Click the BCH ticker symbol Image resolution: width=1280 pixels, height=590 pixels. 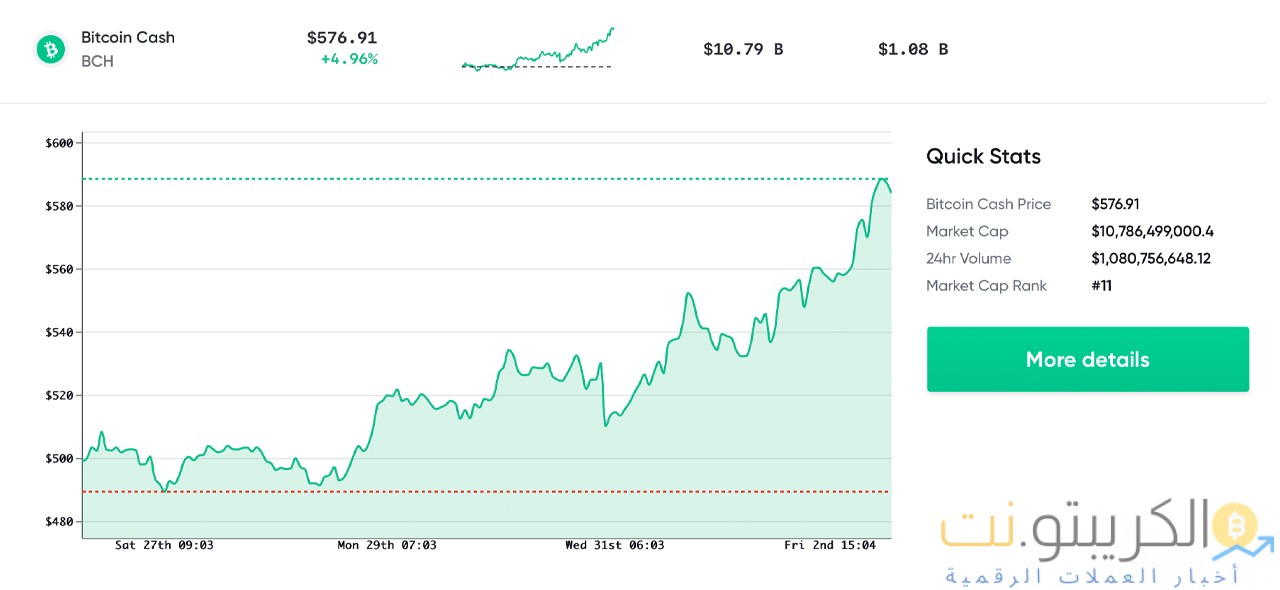coord(97,61)
